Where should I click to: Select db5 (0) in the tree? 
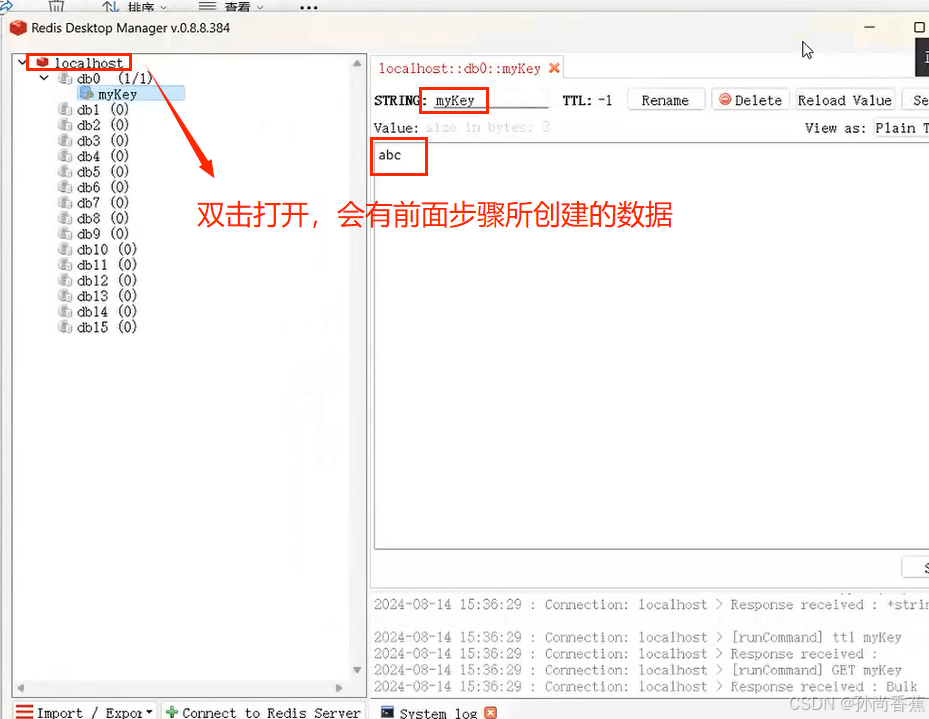click(102, 171)
